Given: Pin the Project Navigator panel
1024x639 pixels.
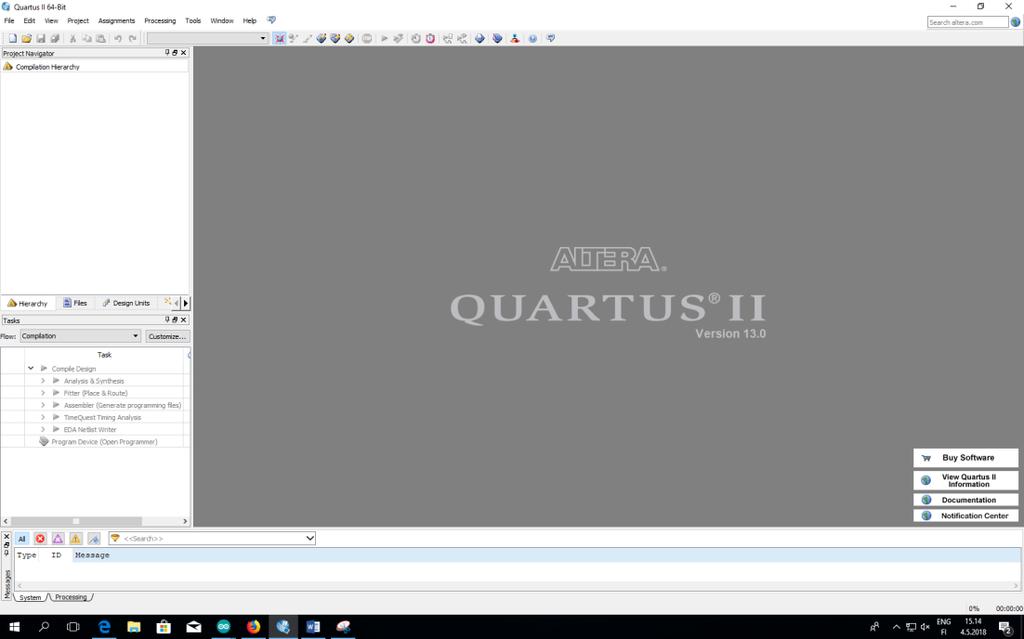Looking at the screenshot, I should click(x=167, y=52).
